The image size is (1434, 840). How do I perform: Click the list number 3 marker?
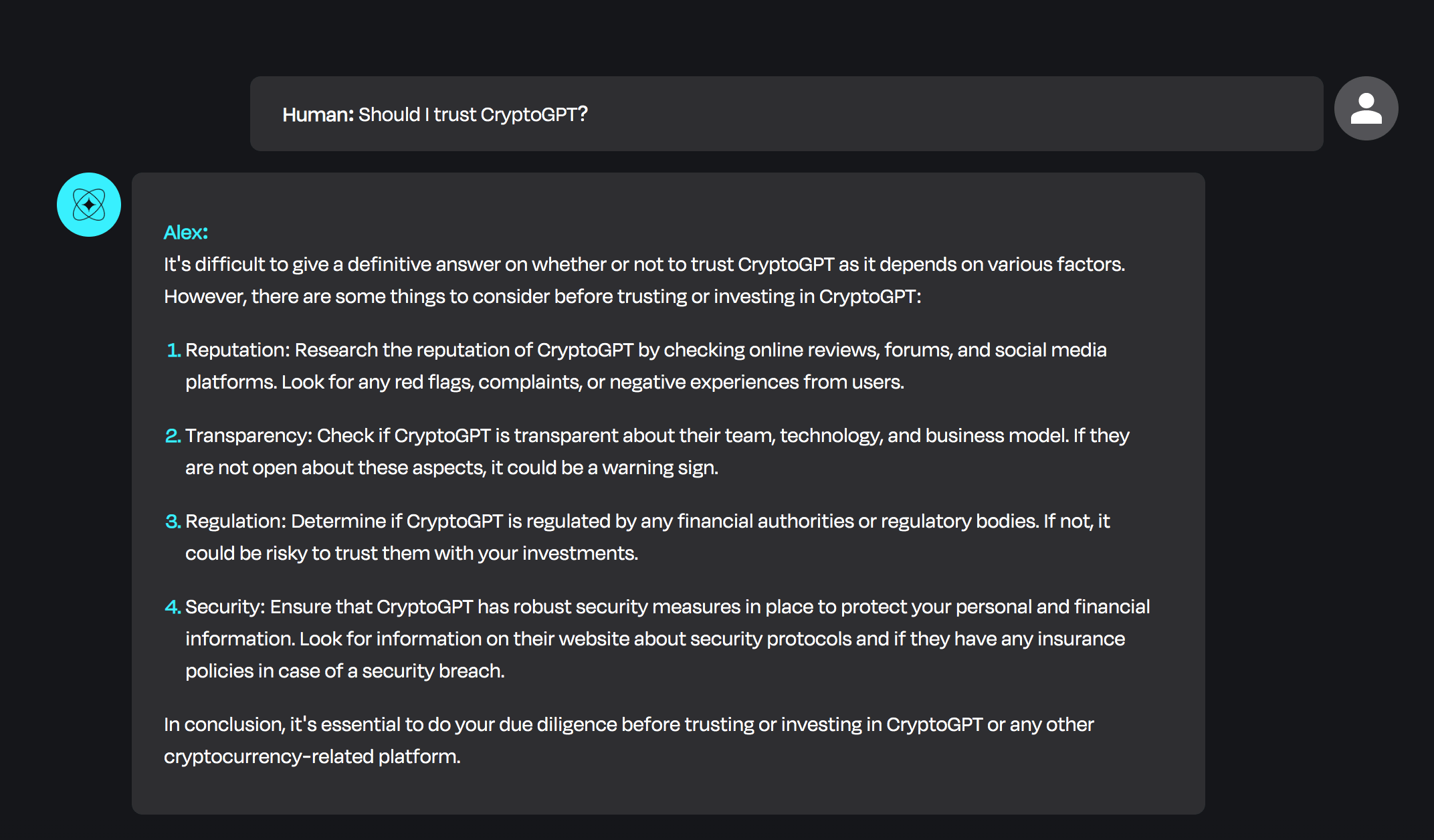pyautogui.click(x=173, y=521)
